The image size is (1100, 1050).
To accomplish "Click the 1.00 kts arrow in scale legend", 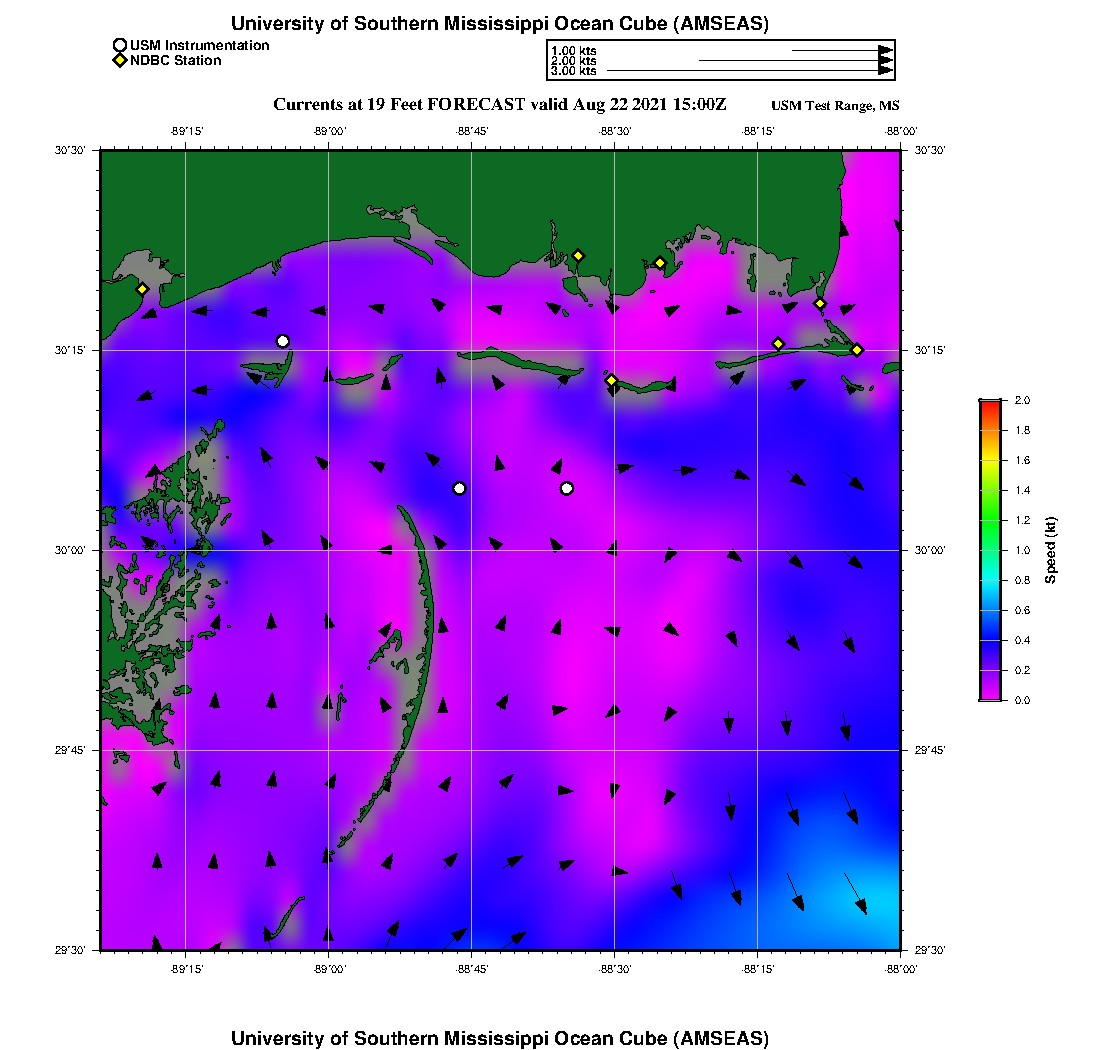I will tap(840, 50).
